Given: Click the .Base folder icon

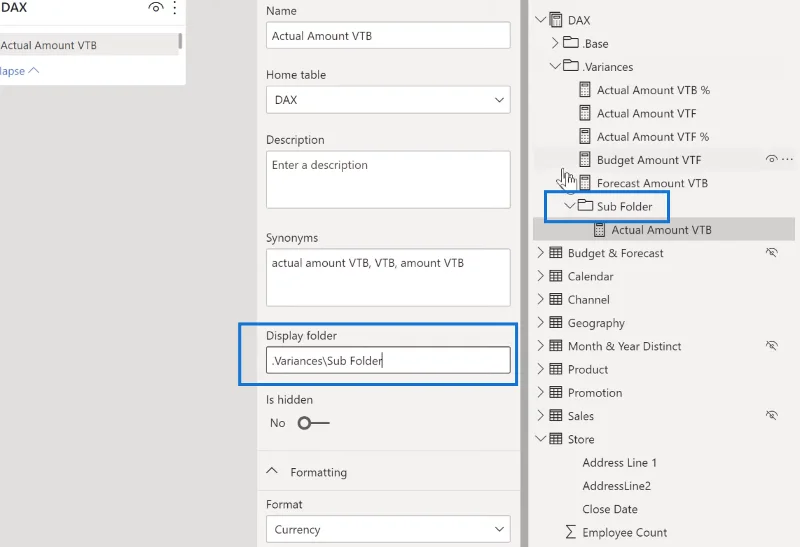Looking at the screenshot, I should pos(570,42).
